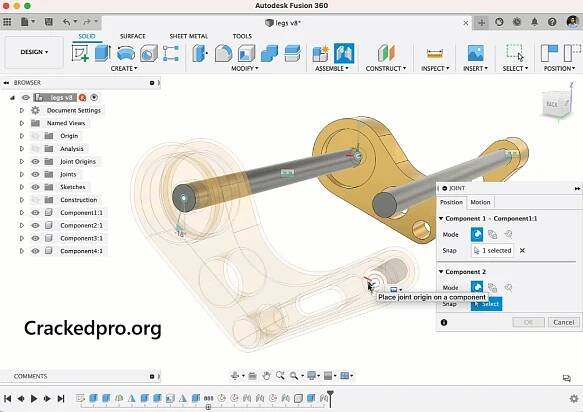Select the Measure tool

[435, 53]
